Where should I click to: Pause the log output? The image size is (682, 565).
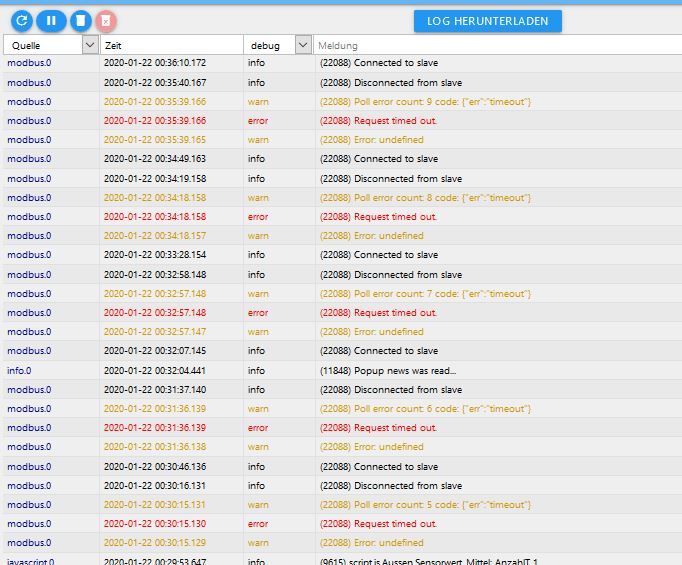[x=51, y=20]
